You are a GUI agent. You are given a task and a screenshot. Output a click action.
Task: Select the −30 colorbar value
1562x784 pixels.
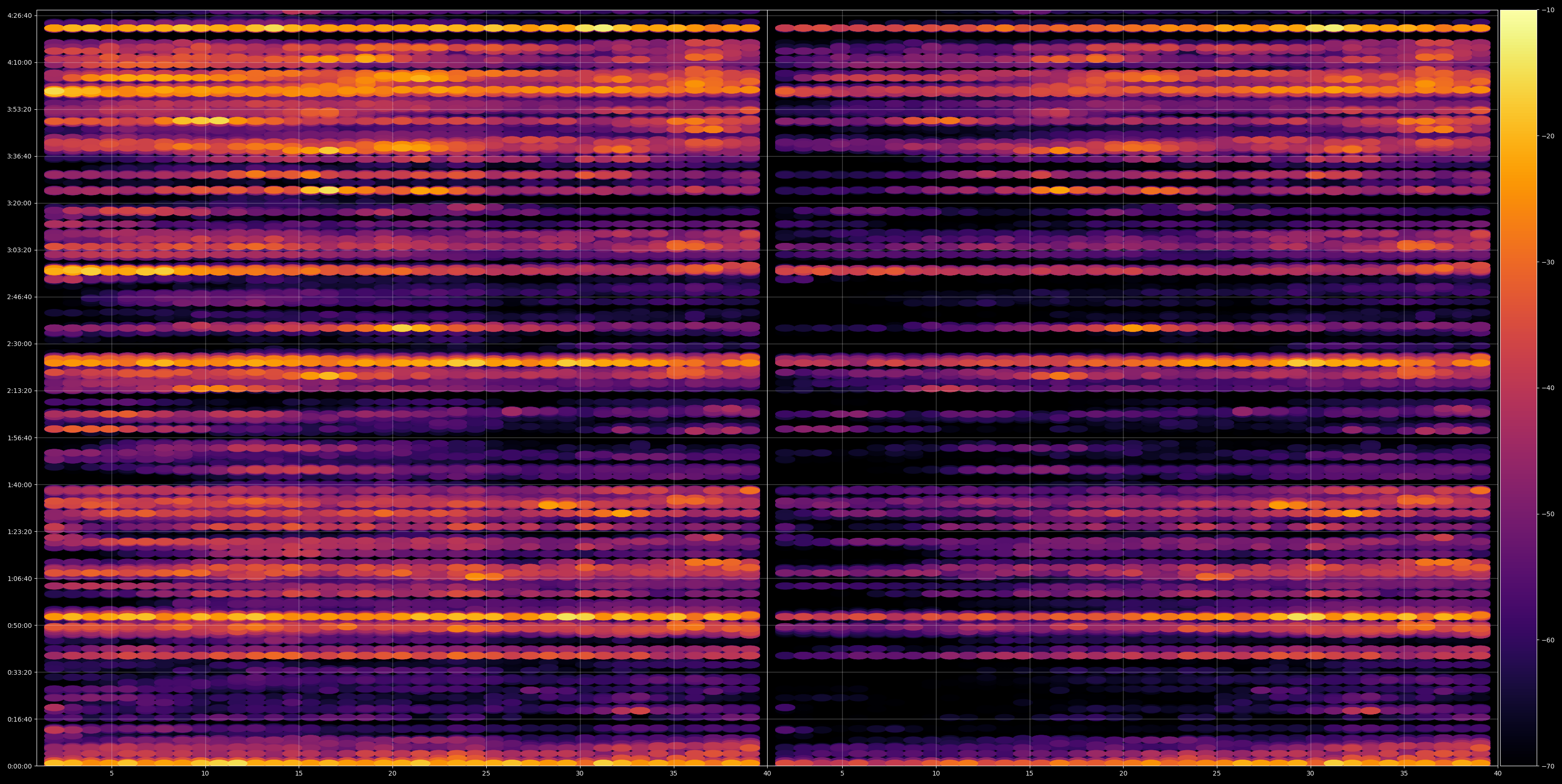[x=1548, y=262]
